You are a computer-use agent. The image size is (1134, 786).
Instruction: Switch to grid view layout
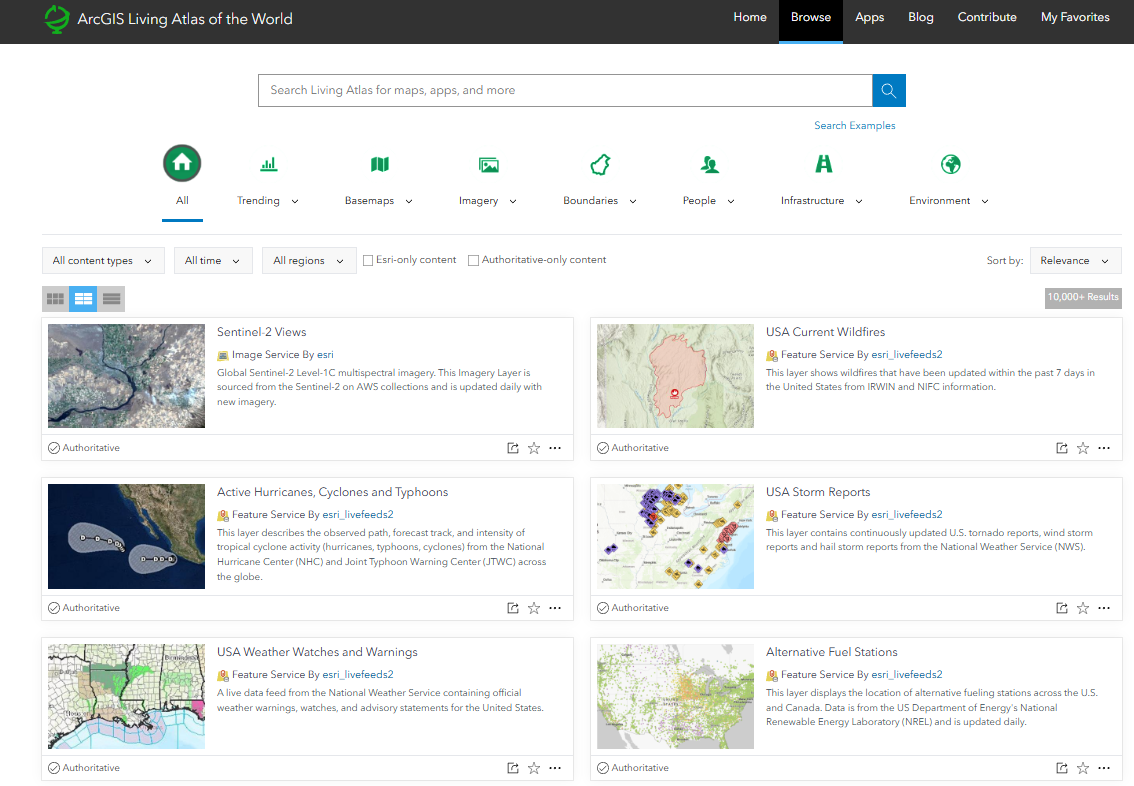point(56,298)
